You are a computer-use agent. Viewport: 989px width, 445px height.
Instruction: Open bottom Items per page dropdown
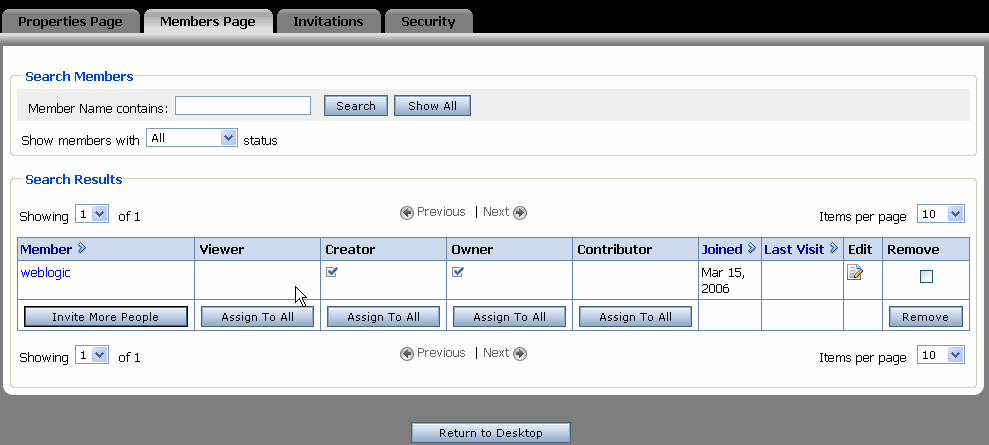[940, 355]
